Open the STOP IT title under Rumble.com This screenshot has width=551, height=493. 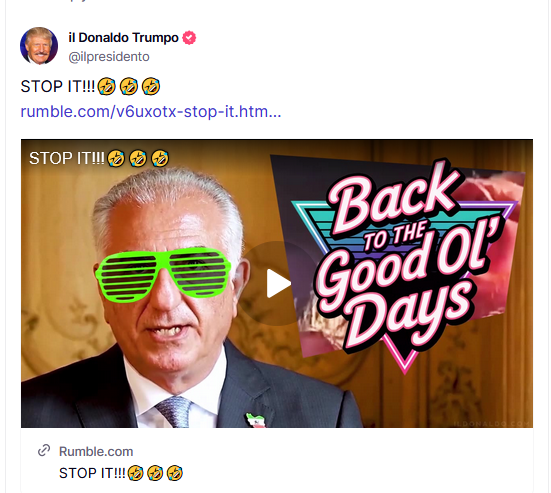coord(121,473)
